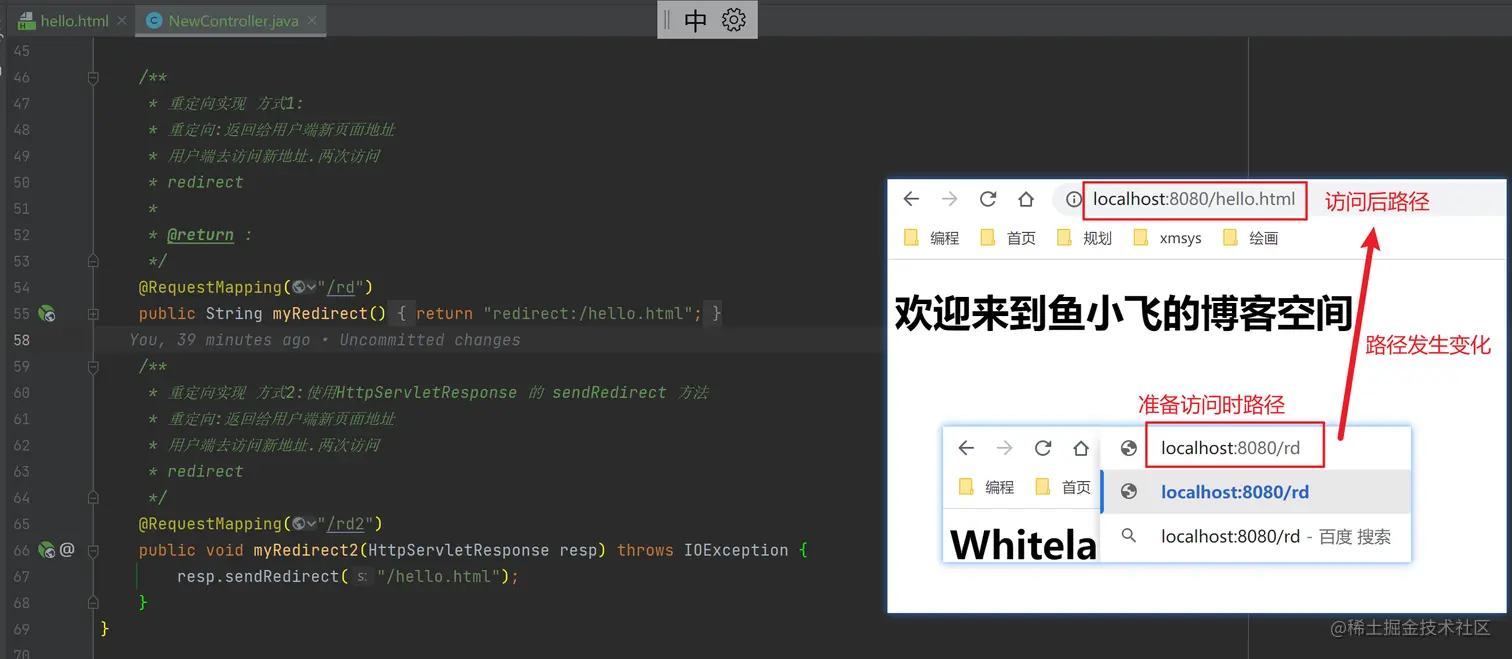Open the 编程 bookmark in the small browser
The image size is (1512, 659).
point(986,487)
